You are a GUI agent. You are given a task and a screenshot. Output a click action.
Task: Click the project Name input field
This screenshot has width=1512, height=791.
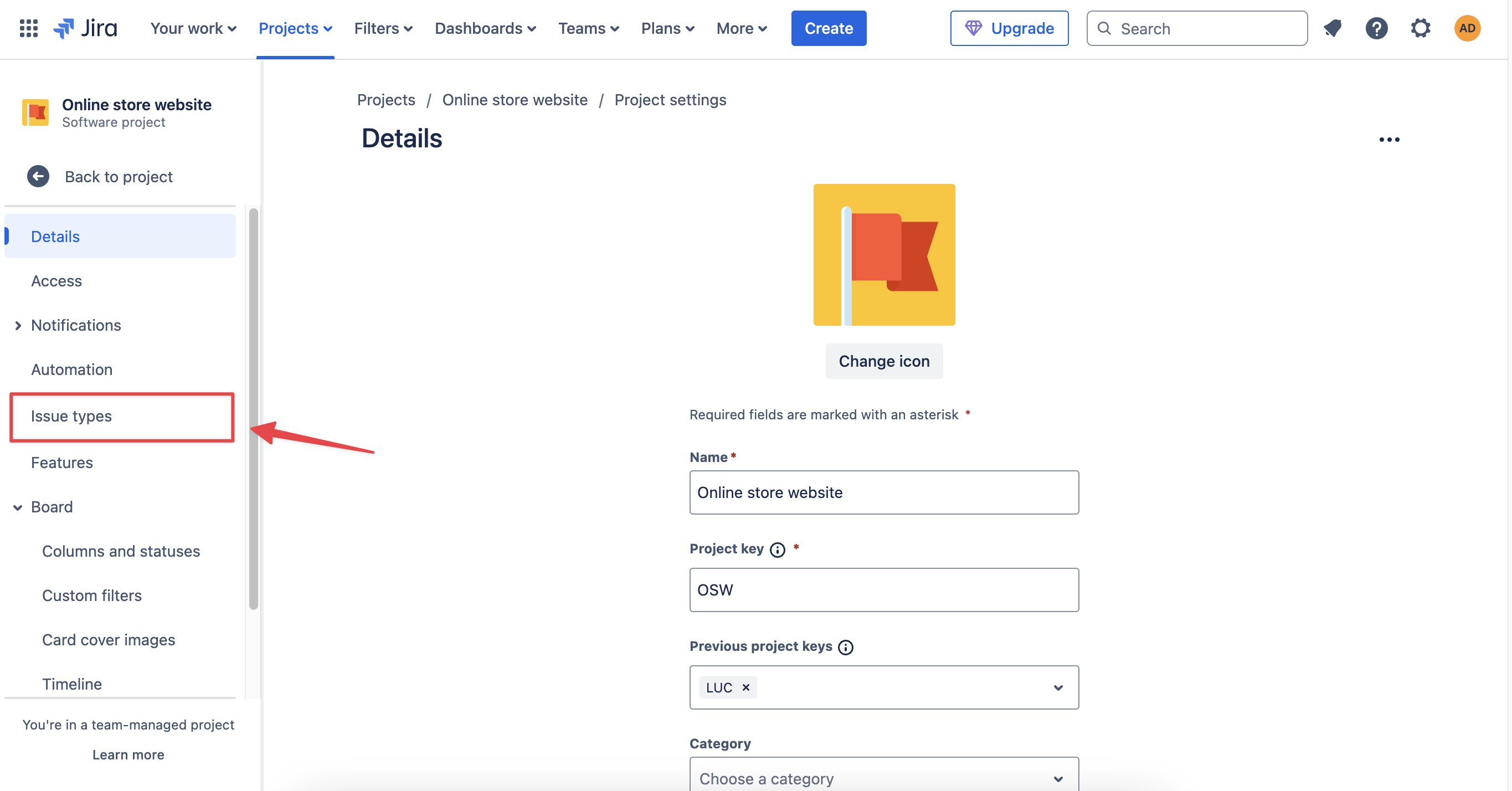[x=883, y=492]
